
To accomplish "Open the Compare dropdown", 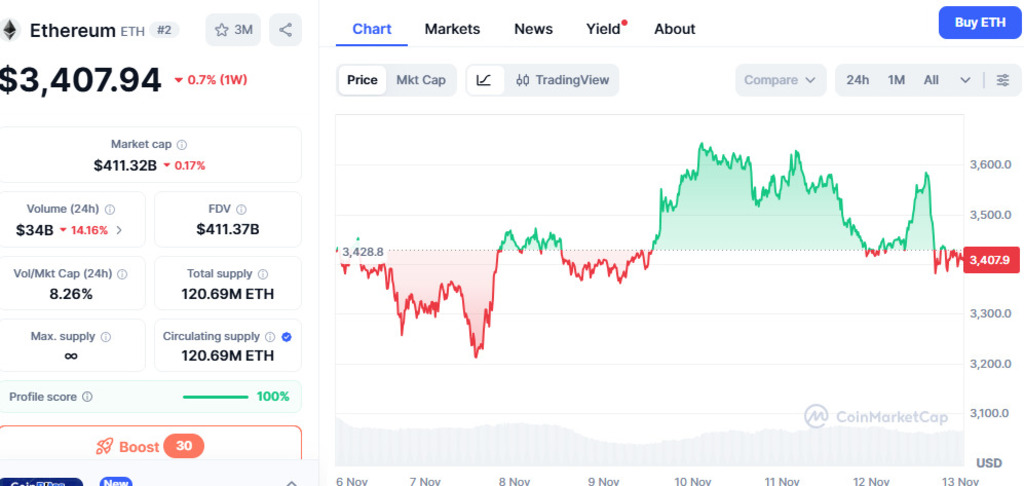I will coord(780,80).
